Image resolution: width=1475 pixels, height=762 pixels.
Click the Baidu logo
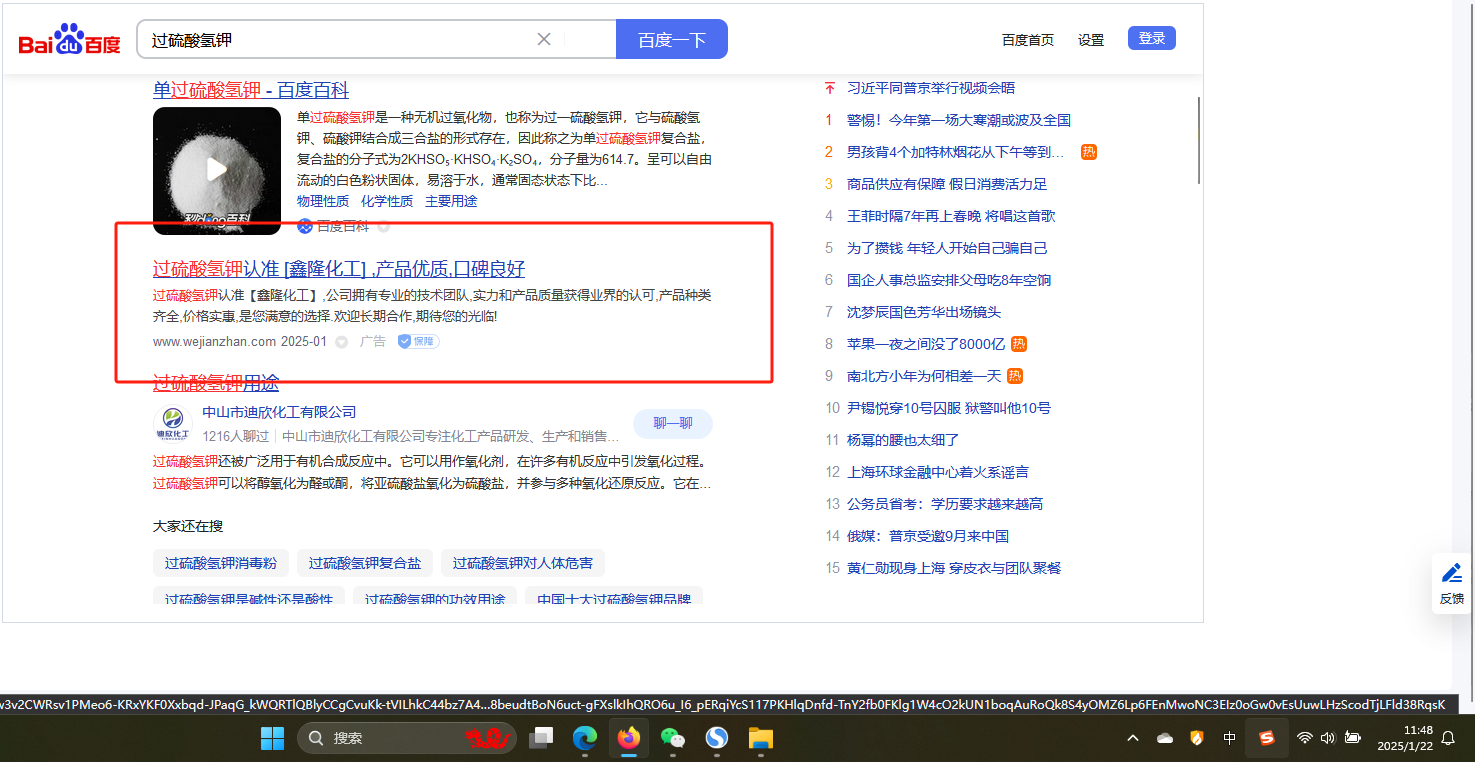[69, 41]
